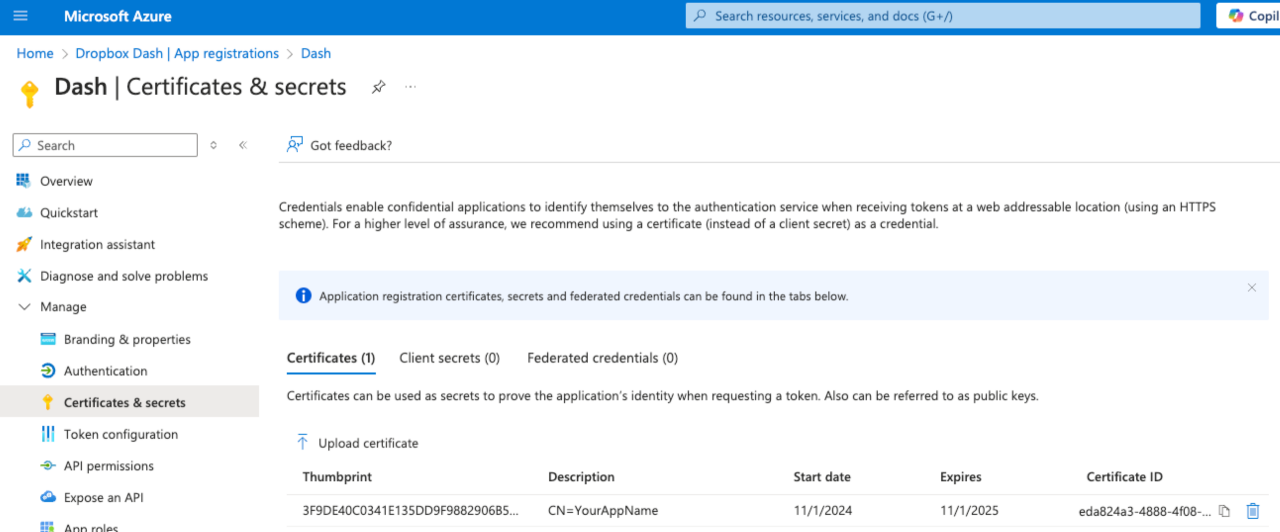Copy the Certificate ID to clipboard
The image size is (1280, 532).
click(x=1224, y=511)
